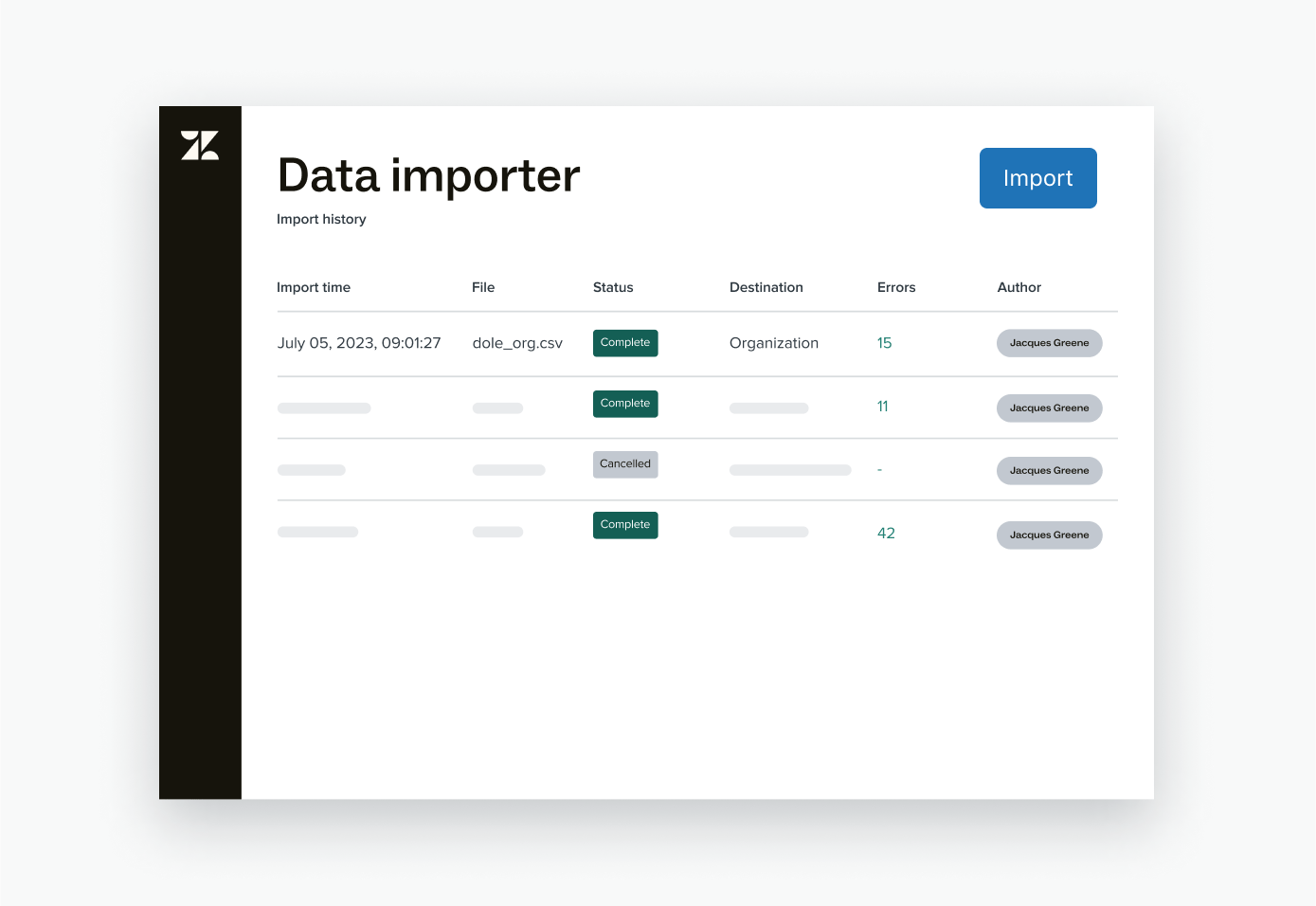This screenshot has width=1316, height=906.
Task: Click the Cancelled status badge
Action: pos(625,464)
